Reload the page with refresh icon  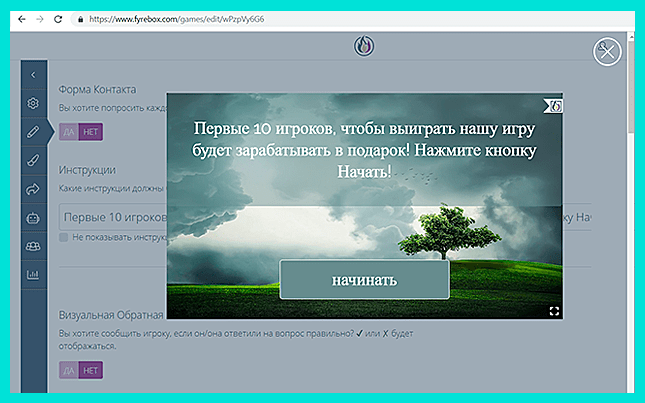[58, 19]
